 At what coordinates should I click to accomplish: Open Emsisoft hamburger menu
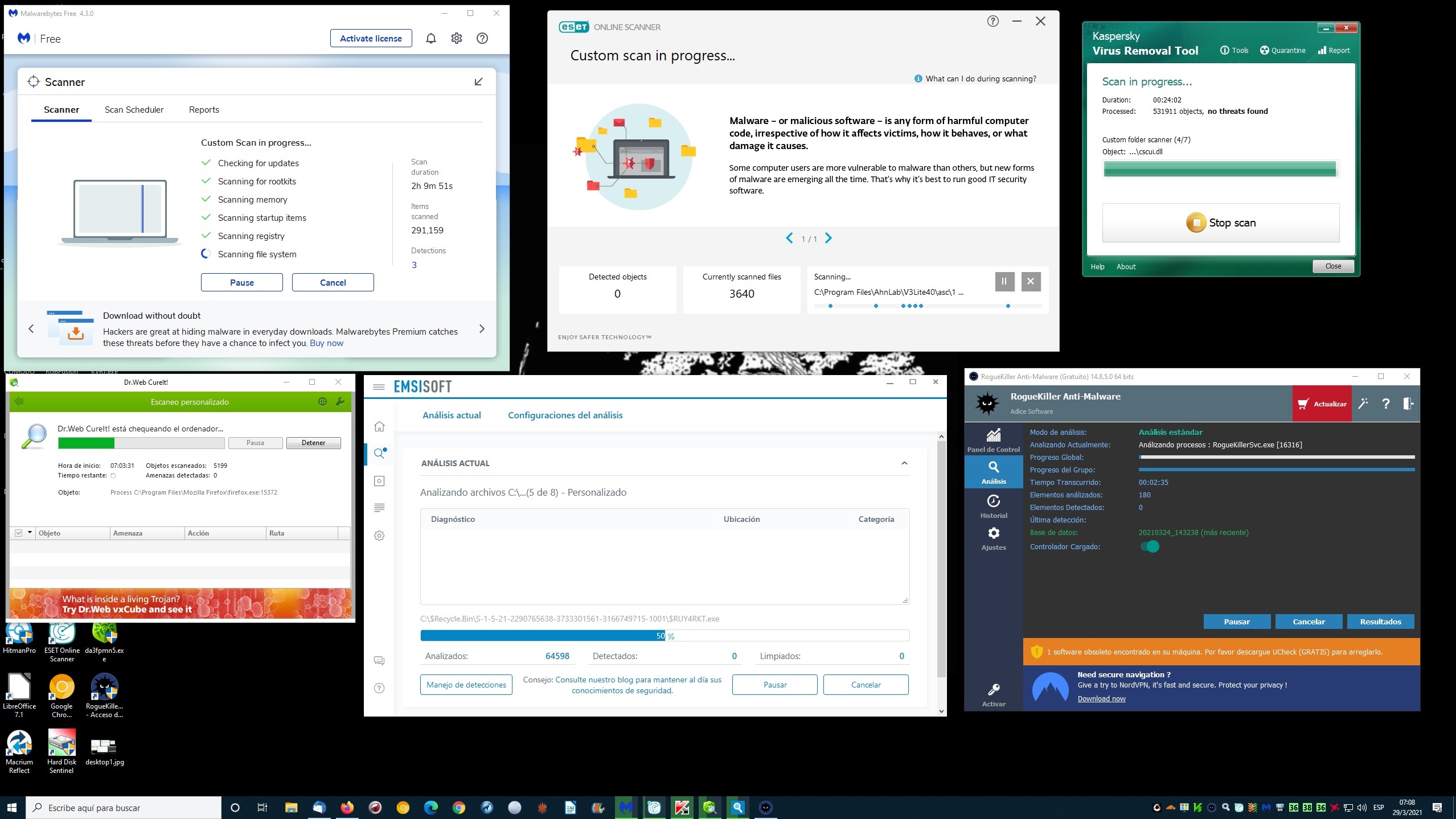tap(379, 387)
